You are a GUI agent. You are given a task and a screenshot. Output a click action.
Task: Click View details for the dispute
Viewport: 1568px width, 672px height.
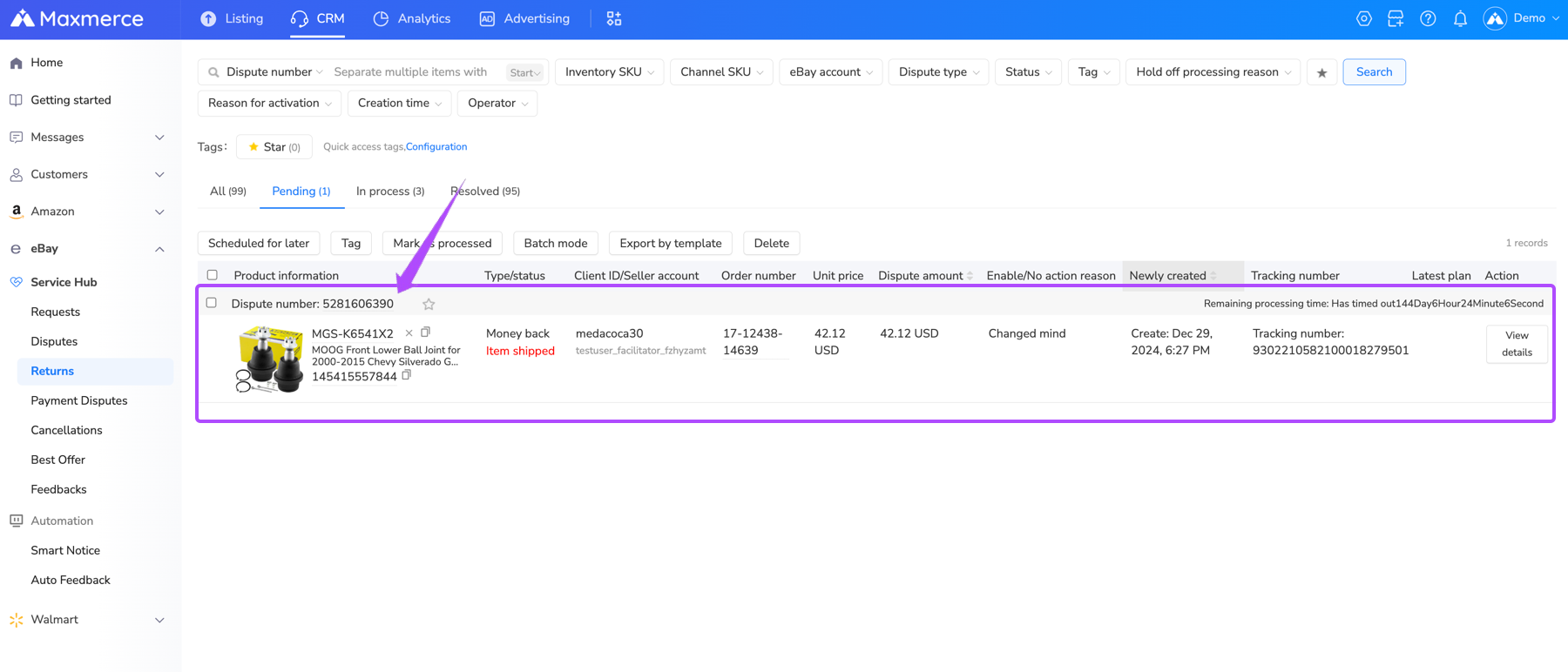click(1517, 344)
